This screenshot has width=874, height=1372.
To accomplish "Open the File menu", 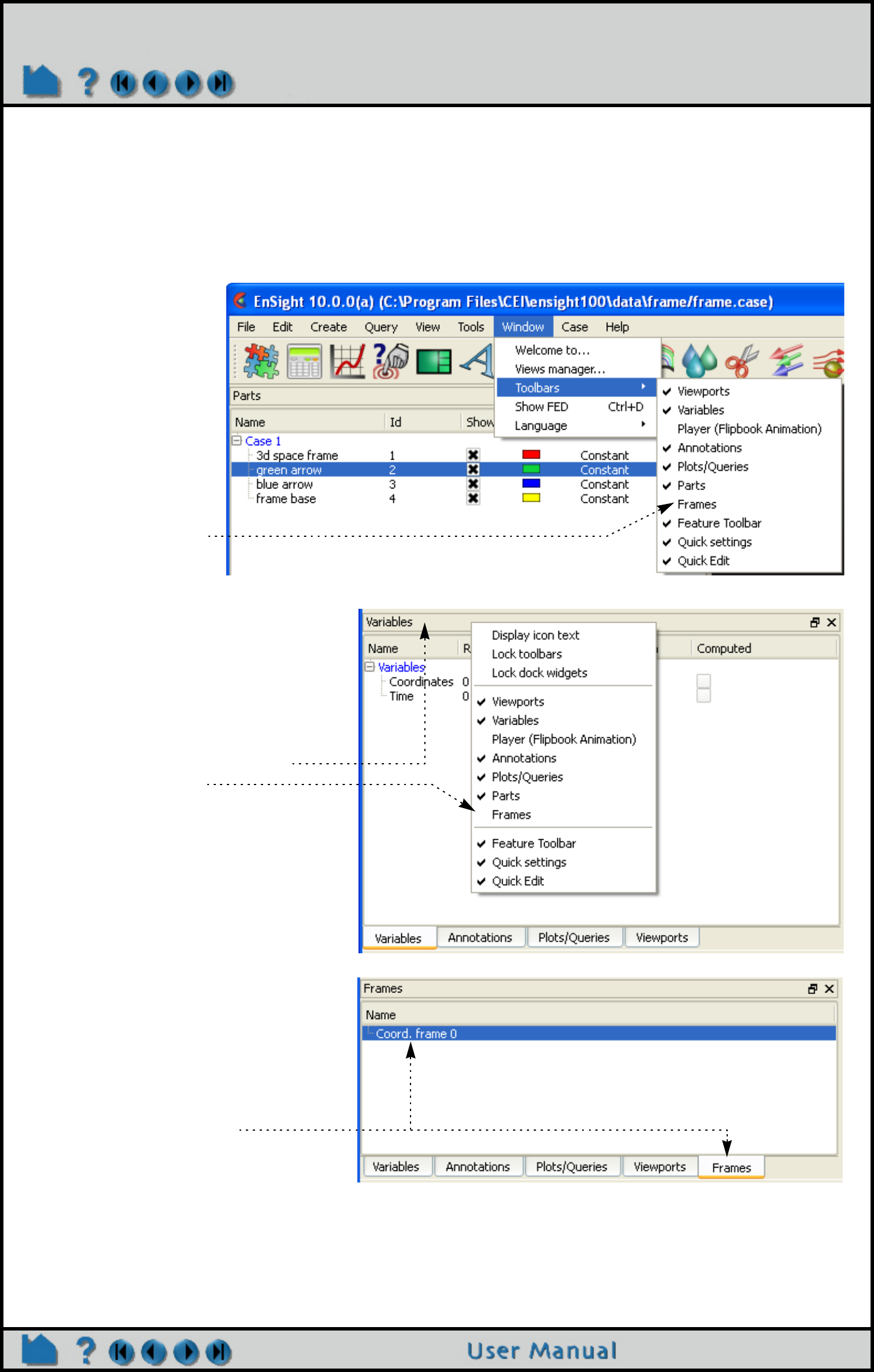I will coord(246,327).
